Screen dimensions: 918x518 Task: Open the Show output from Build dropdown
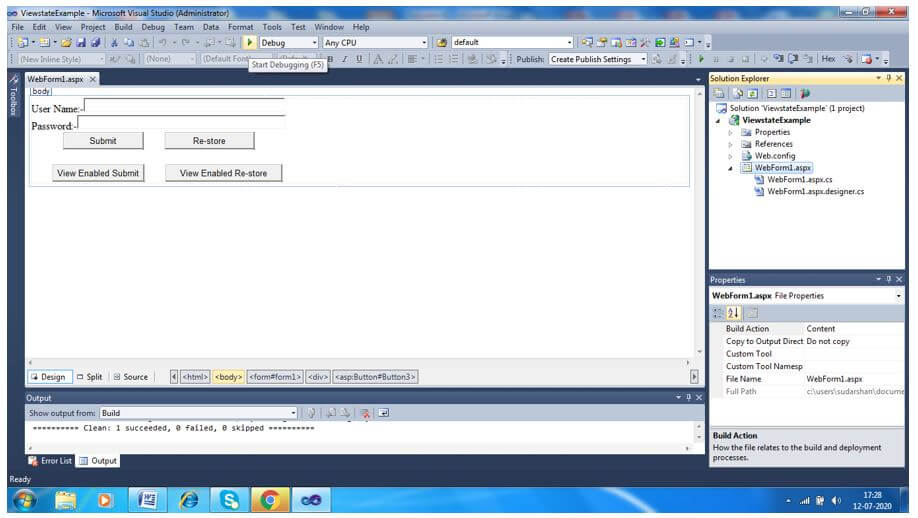point(293,413)
